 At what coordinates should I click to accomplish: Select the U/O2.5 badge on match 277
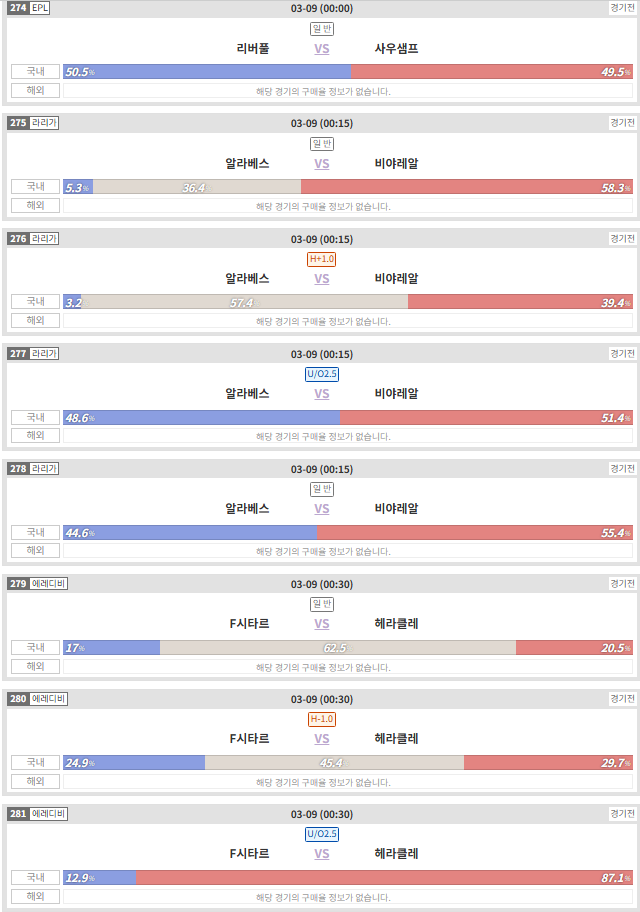[x=321, y=374]
